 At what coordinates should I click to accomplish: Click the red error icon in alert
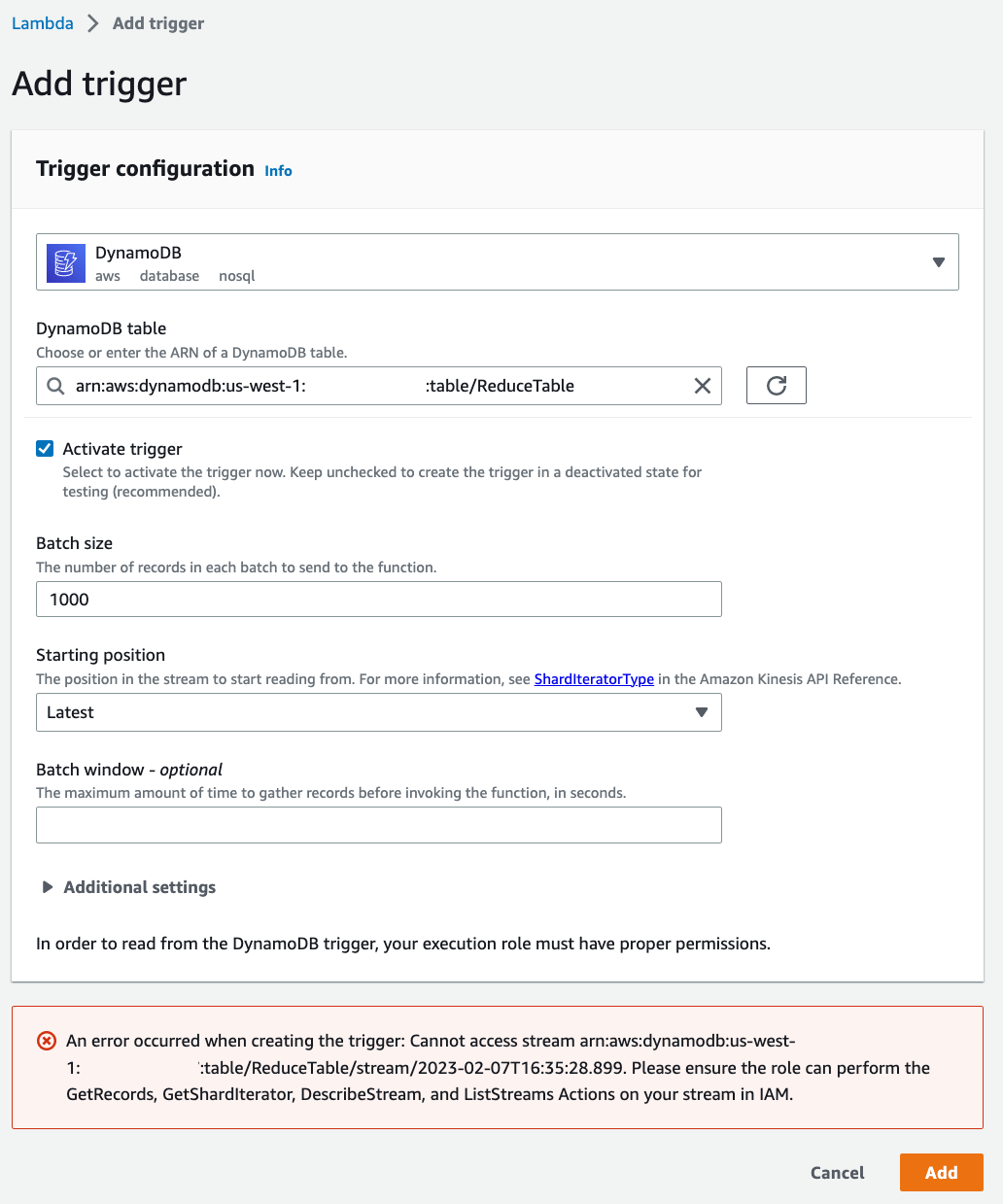tap(47, 1041)
